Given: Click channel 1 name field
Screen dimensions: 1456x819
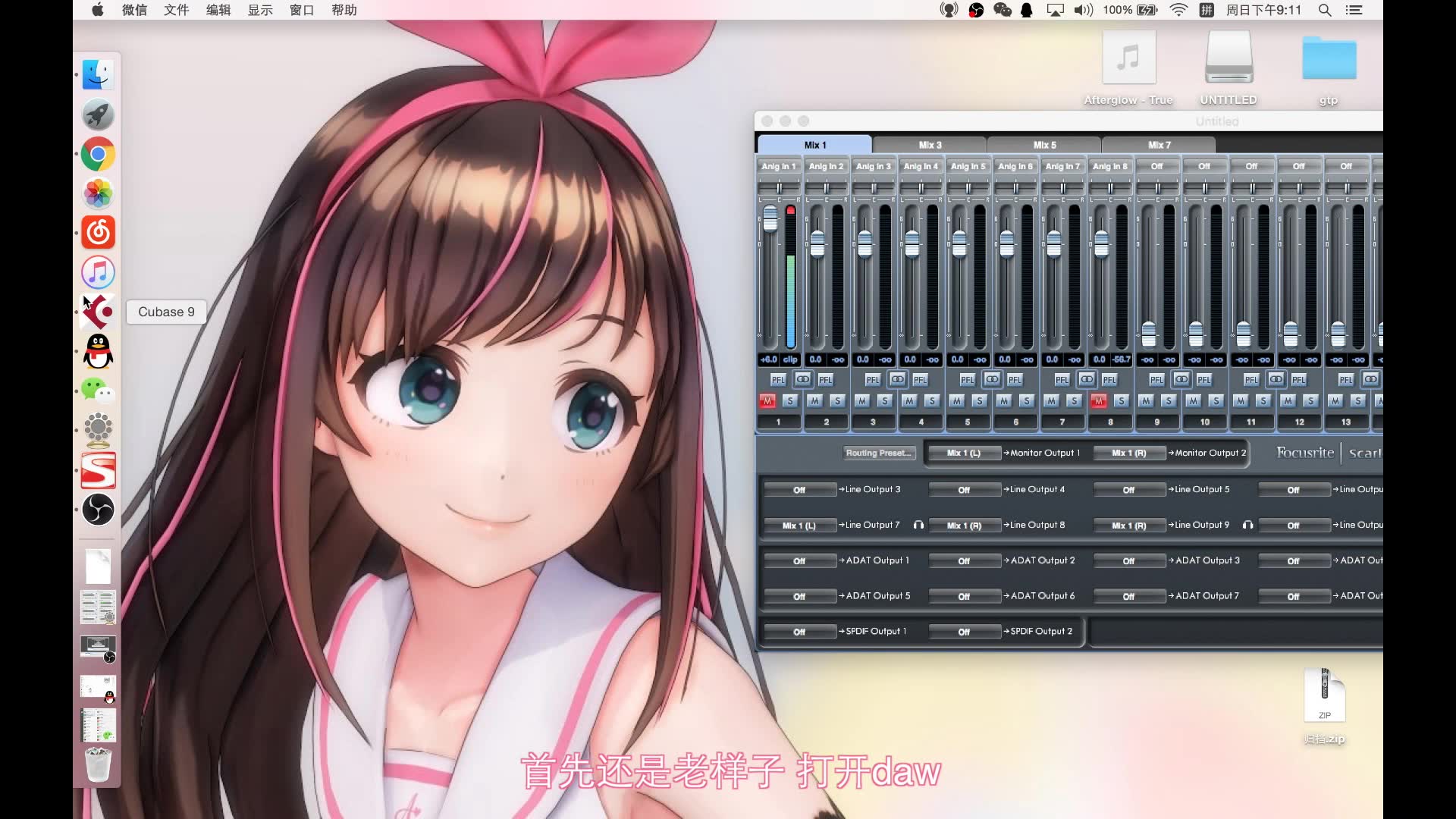Looking at the screenshot, I should click(779, 422).
